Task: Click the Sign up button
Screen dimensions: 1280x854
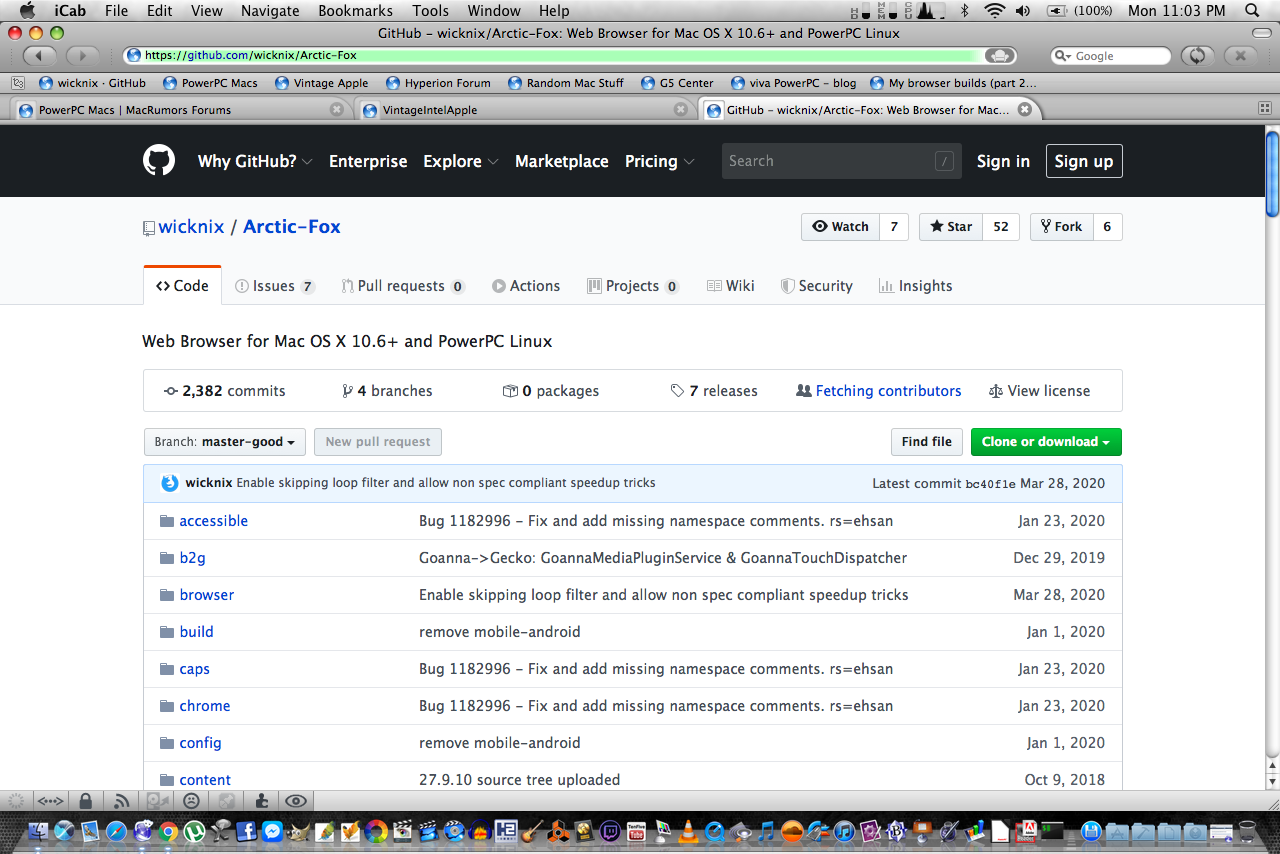Action: pos(1084,161)
